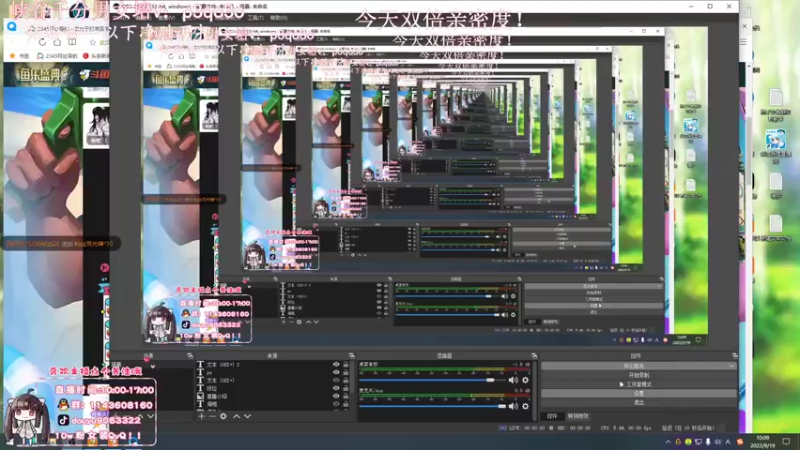This screenshot has width=800, height=450.
Task: Move selected source up with the arrow
Action: click(237, 416)
